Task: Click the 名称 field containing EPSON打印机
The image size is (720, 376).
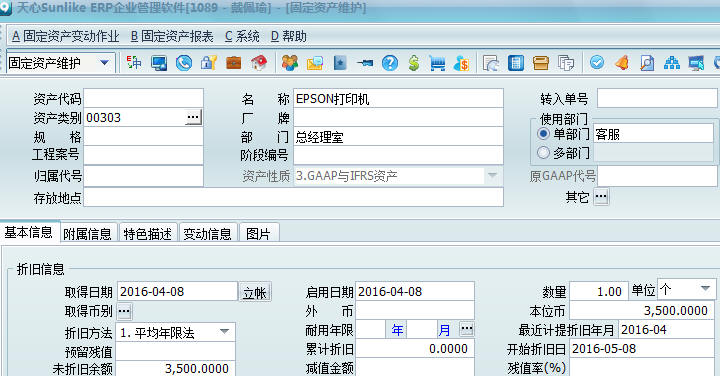Action: tap(398, 98)
